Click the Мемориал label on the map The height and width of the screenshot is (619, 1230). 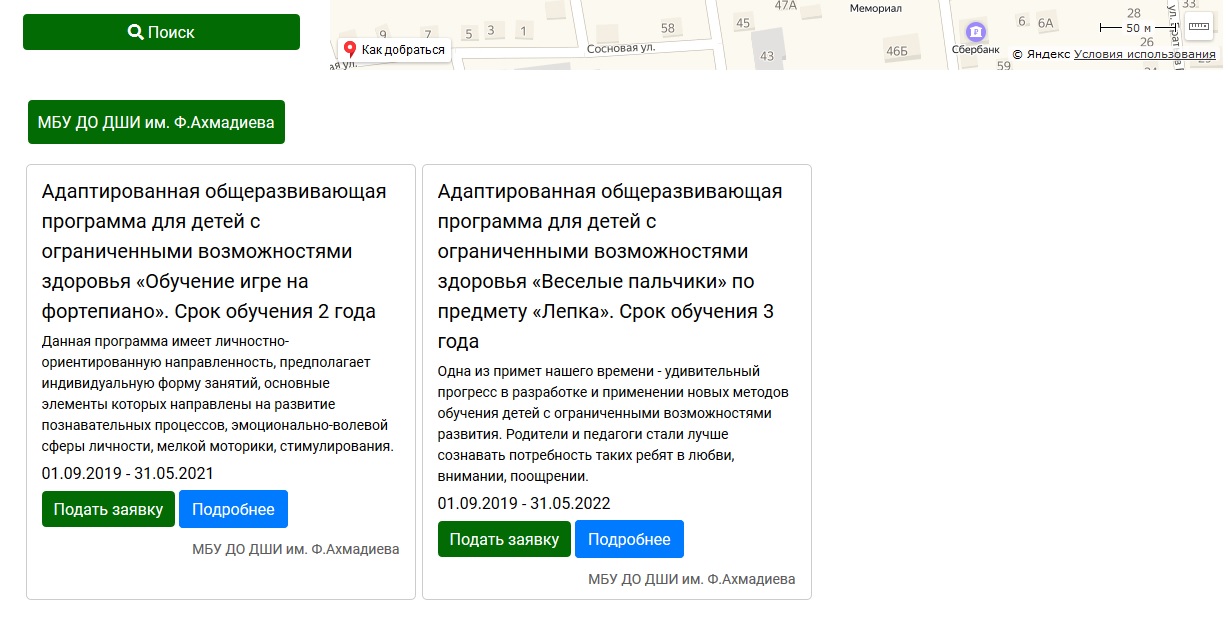point(875,8)
